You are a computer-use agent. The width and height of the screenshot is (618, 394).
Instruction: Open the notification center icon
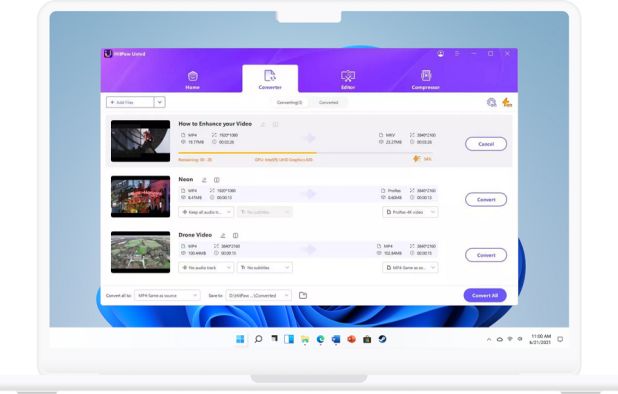pyautogui.click(x=560, y=339)
